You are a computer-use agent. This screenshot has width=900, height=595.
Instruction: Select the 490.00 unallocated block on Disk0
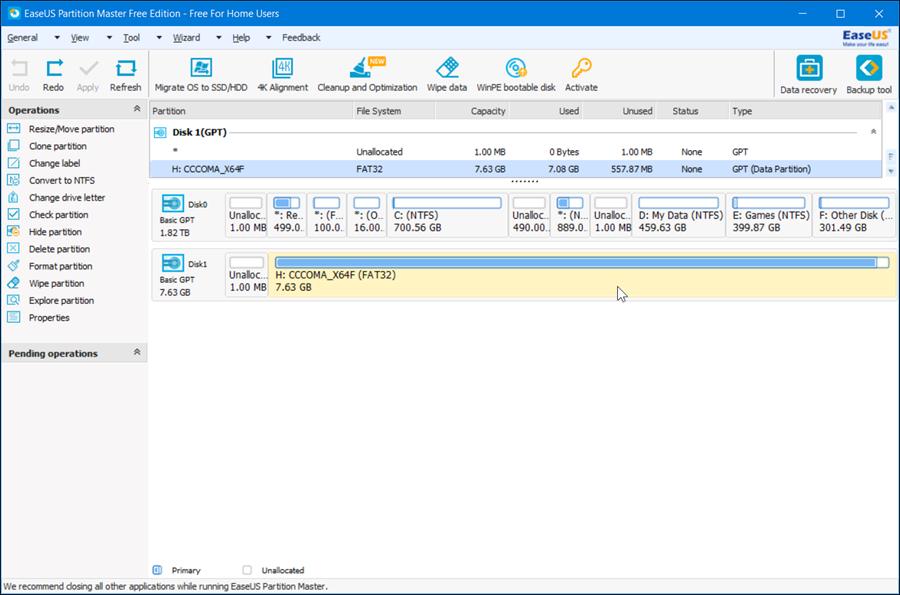point(529,215)
